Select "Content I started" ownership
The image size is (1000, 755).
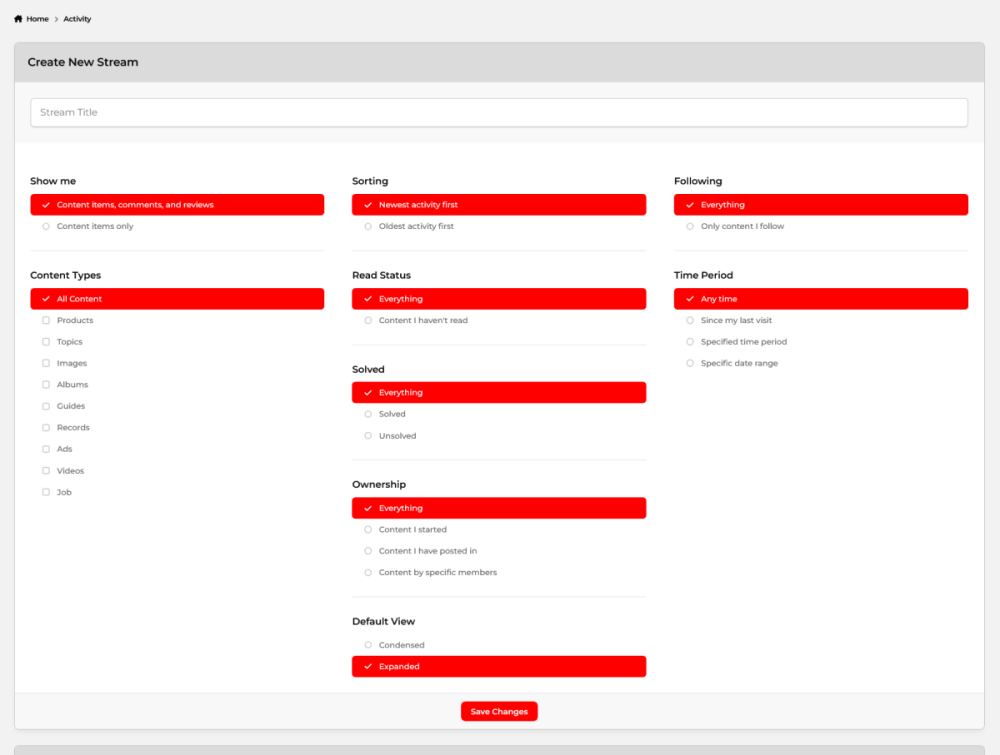411,529
